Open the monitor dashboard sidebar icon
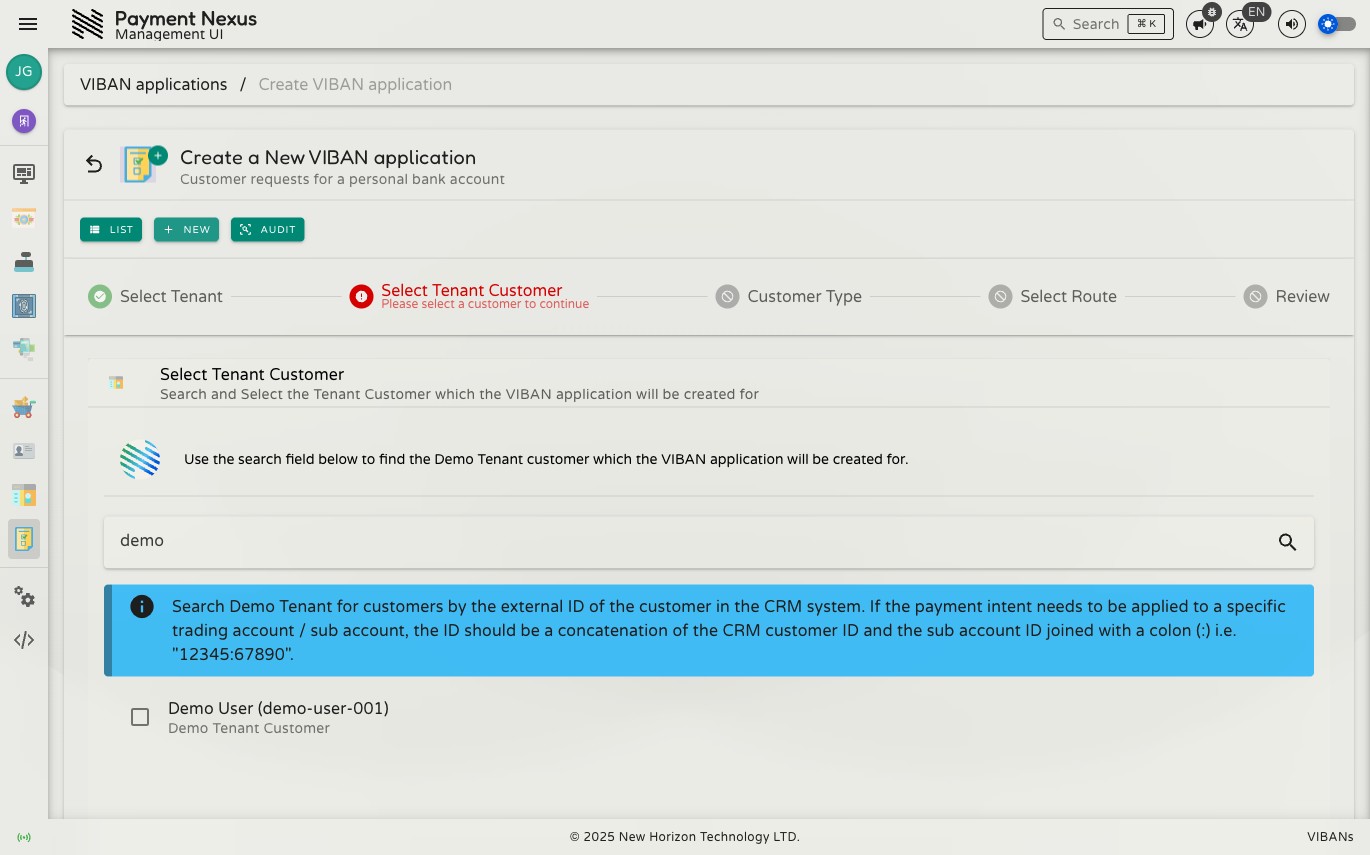 click(x=24, y=174)
